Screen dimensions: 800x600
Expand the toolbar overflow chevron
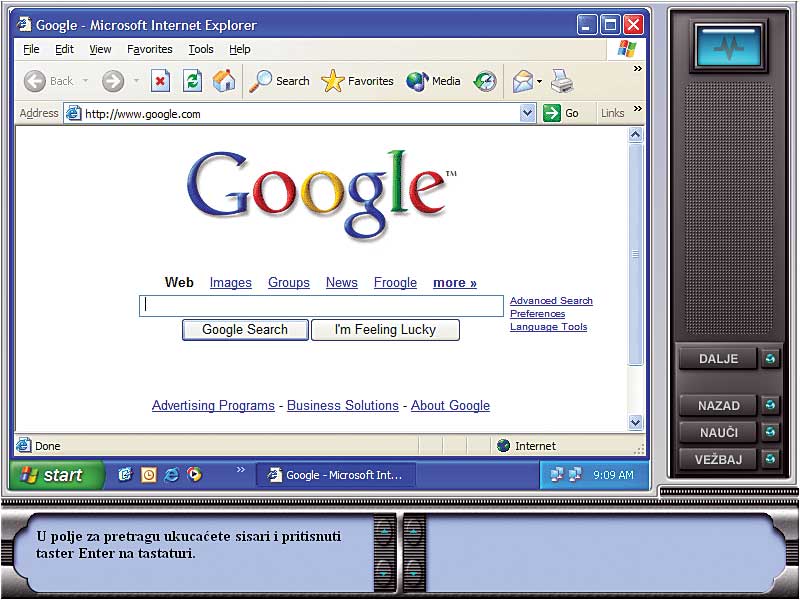637,68
